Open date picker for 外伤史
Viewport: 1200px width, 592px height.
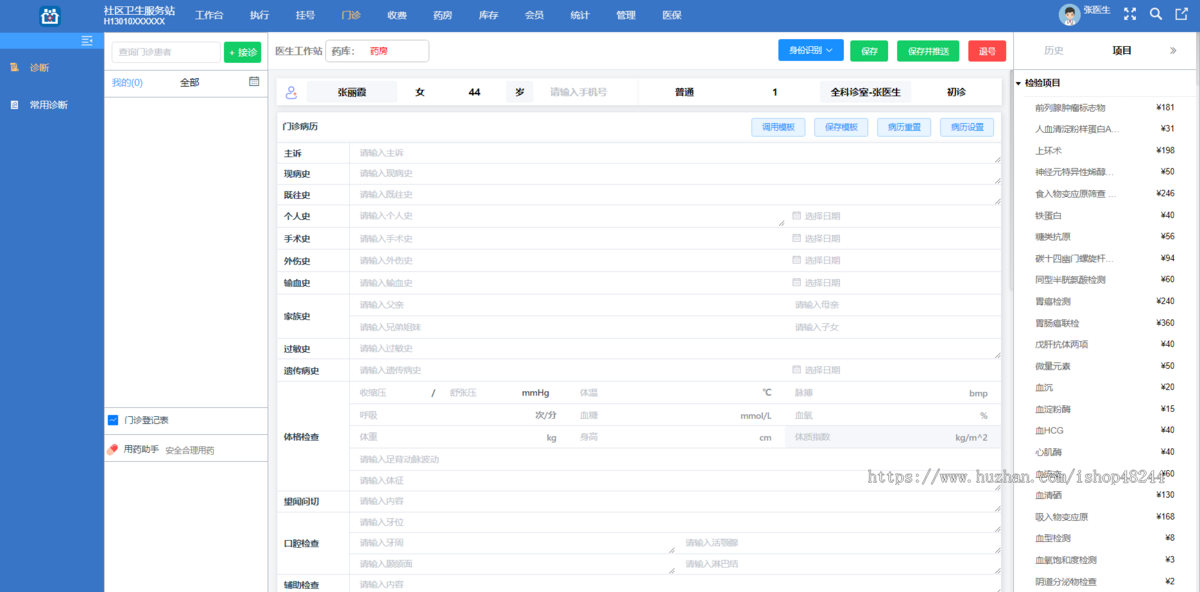797,260
